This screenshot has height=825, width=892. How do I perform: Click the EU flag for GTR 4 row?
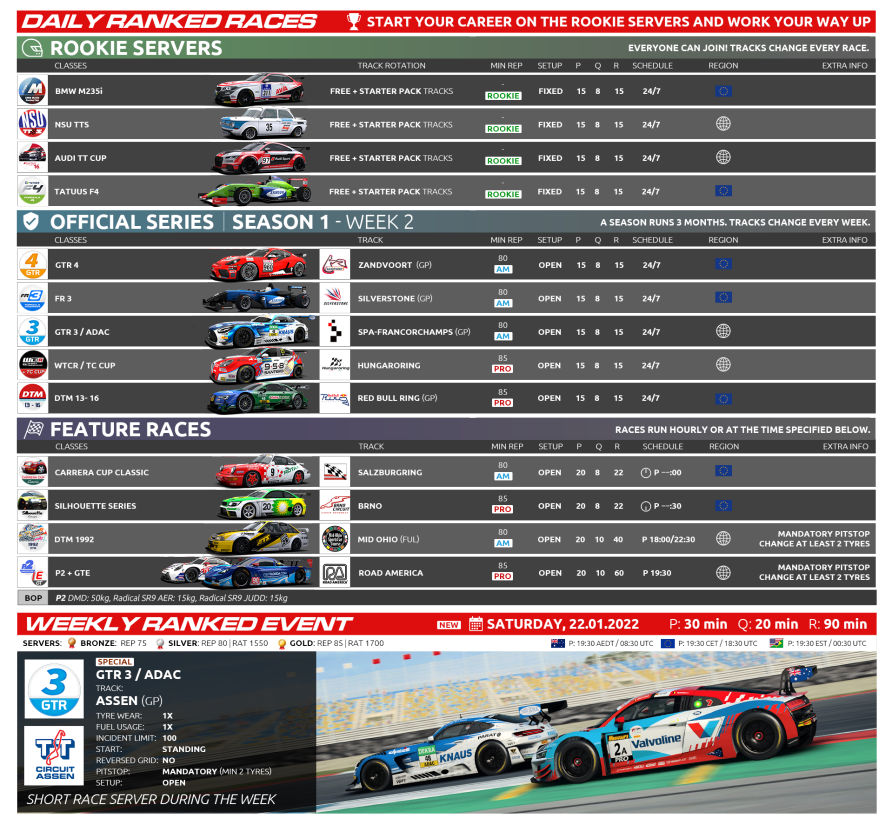click(723, 265)
